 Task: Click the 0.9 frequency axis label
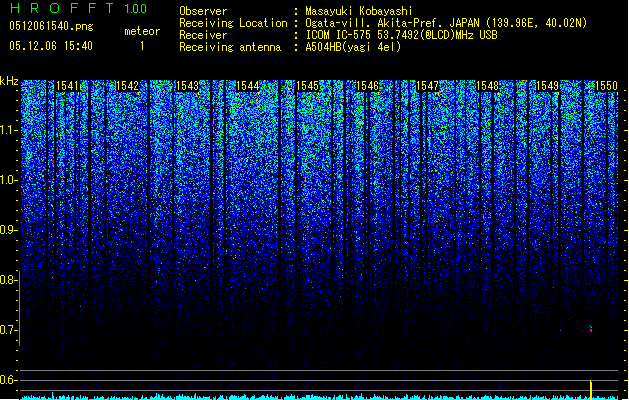(9, 230)
